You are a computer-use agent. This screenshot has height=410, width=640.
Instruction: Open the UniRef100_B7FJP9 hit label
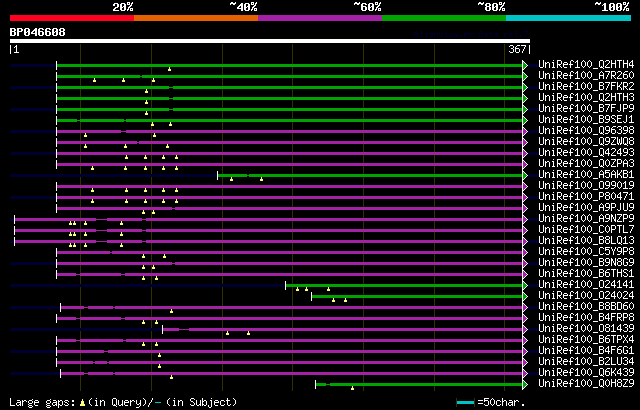pos(586,109)
